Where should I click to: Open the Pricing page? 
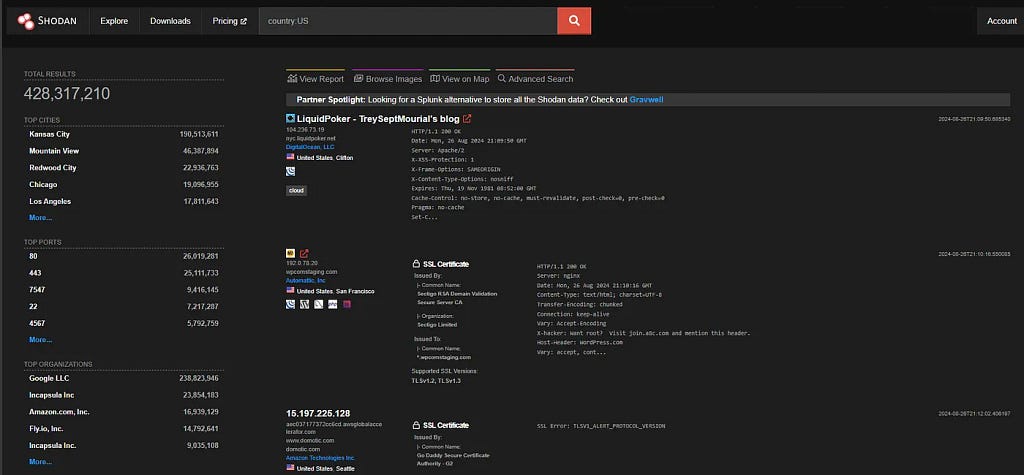pos(230,21)
